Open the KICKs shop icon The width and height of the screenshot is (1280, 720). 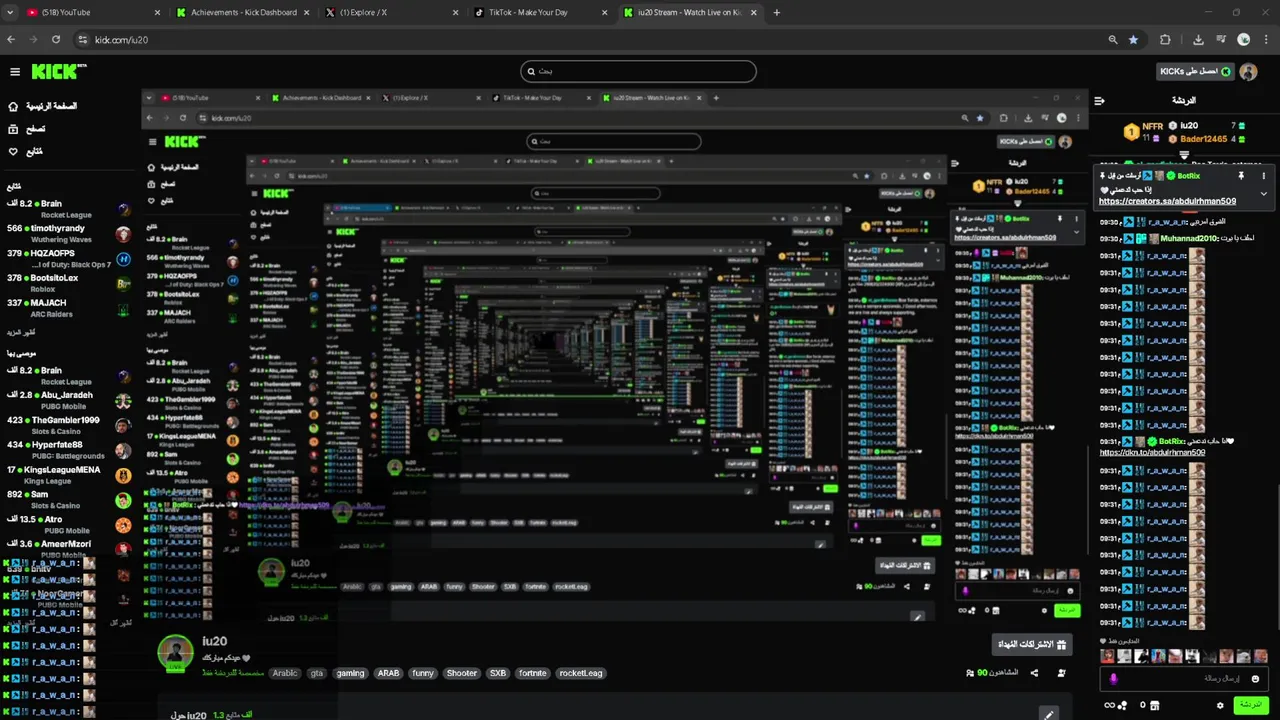click(1154, 705)
